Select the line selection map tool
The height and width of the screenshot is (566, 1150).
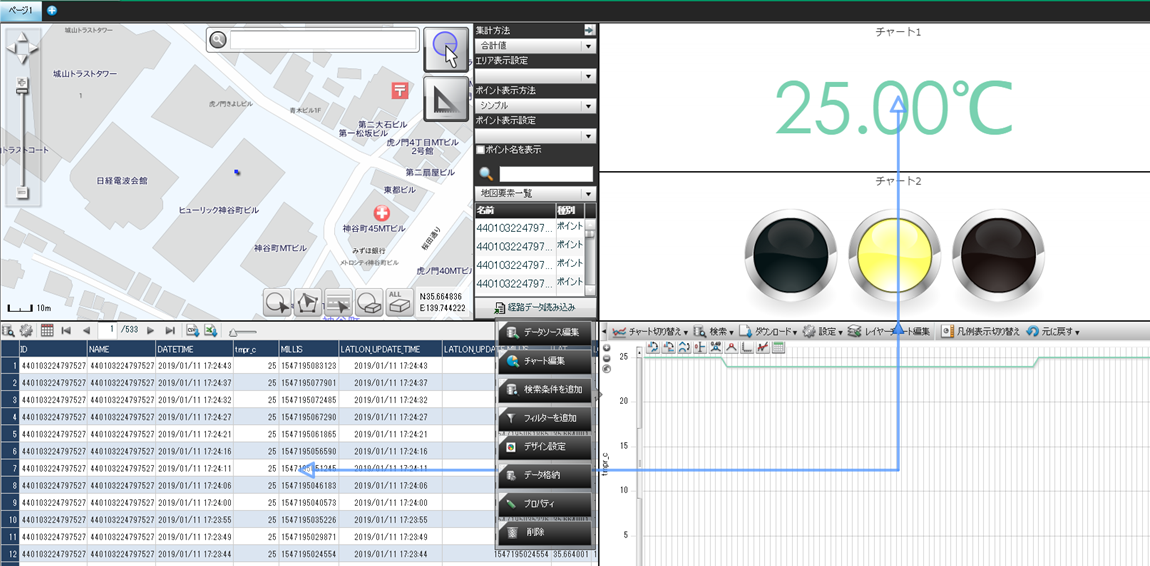click(339, 303)
